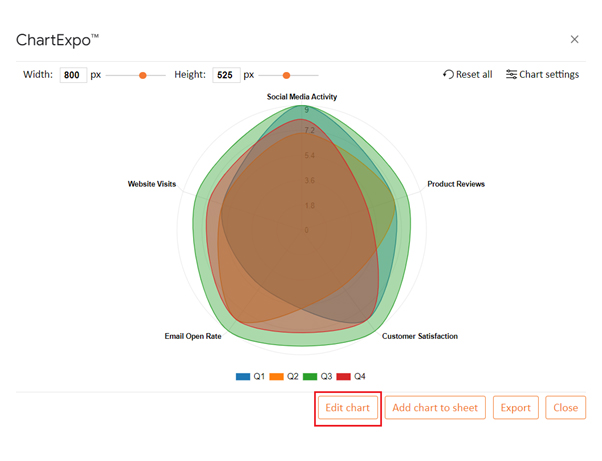Close the ChartExpo dialog with X
The height and width of the screenshot is (461, 602).
click(x=574, y=39)
